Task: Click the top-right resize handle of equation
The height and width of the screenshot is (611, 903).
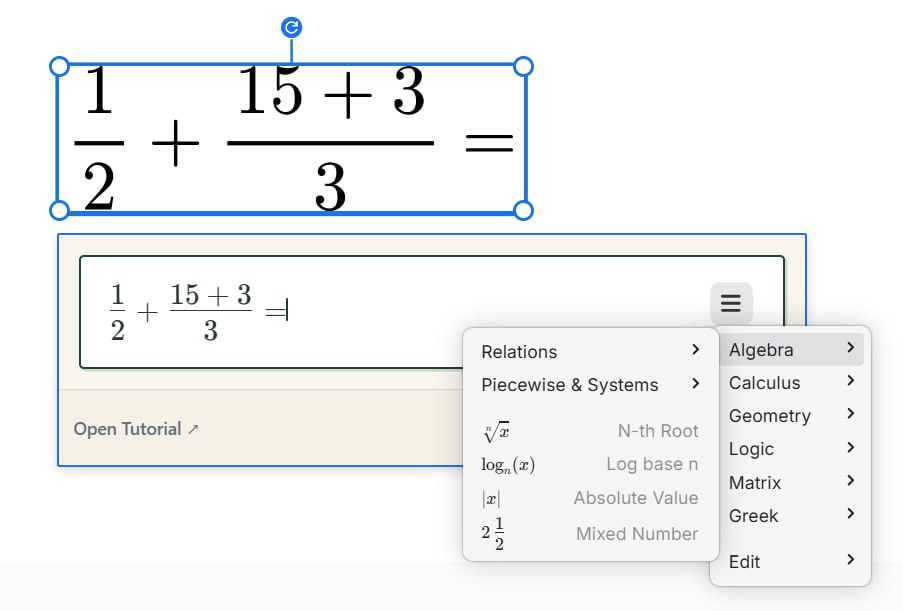Action: point(523,66)
